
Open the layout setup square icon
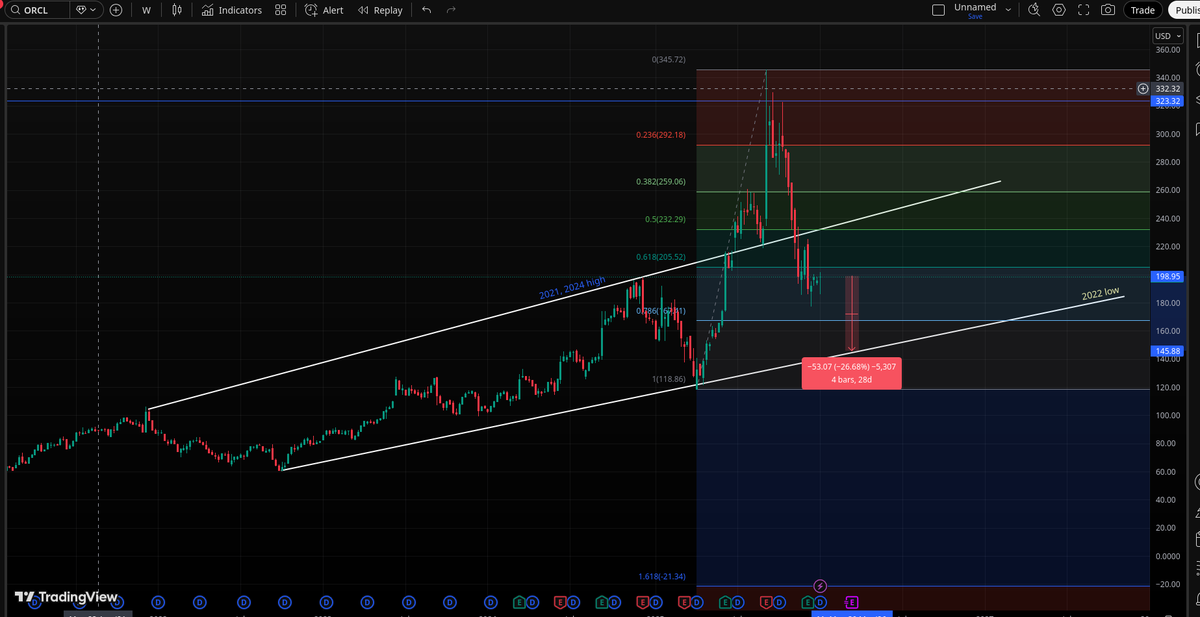click(x=937, y=10)
